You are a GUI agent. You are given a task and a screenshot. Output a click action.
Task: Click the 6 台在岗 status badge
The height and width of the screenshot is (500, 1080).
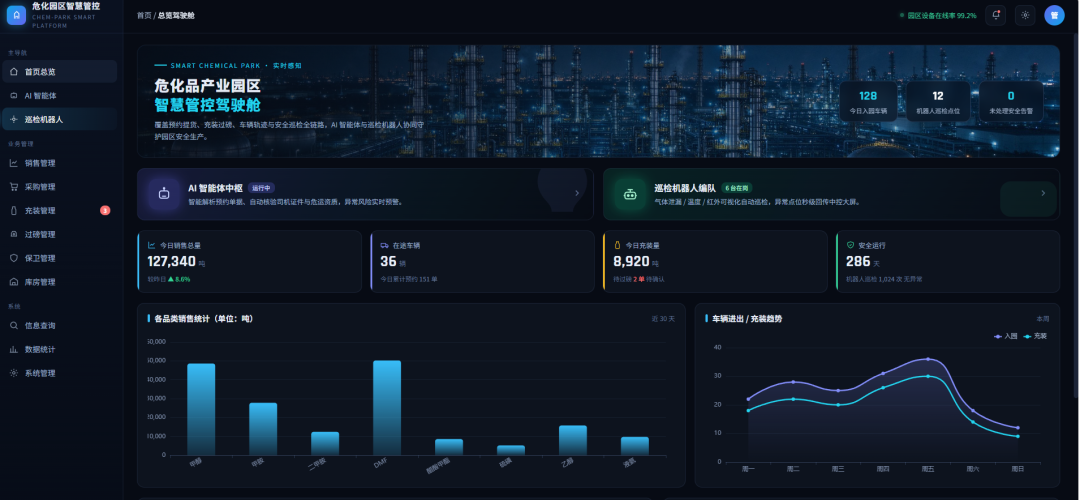tap(737, 188)
